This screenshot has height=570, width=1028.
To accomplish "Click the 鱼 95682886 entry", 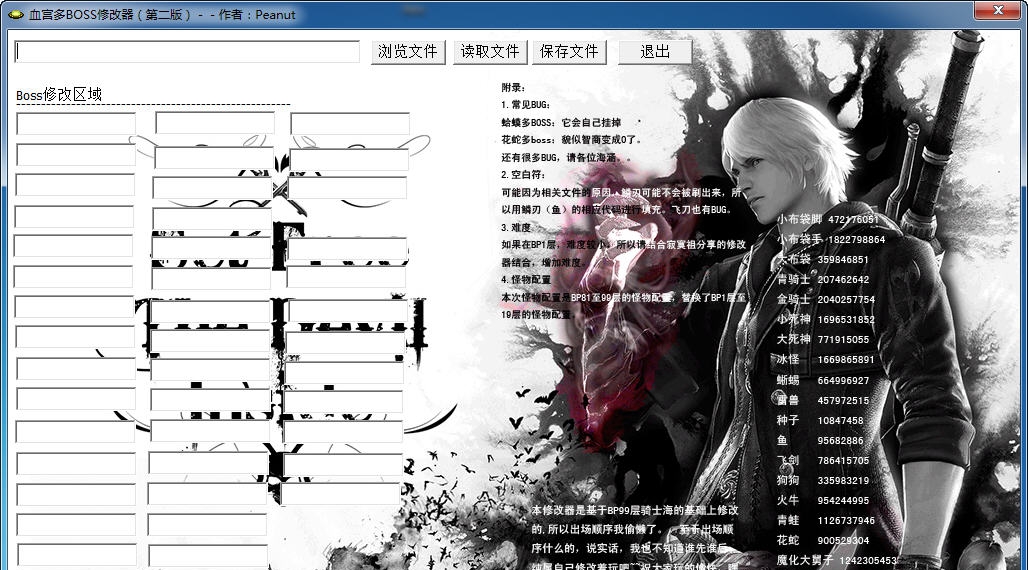I will tap(820, 440).
